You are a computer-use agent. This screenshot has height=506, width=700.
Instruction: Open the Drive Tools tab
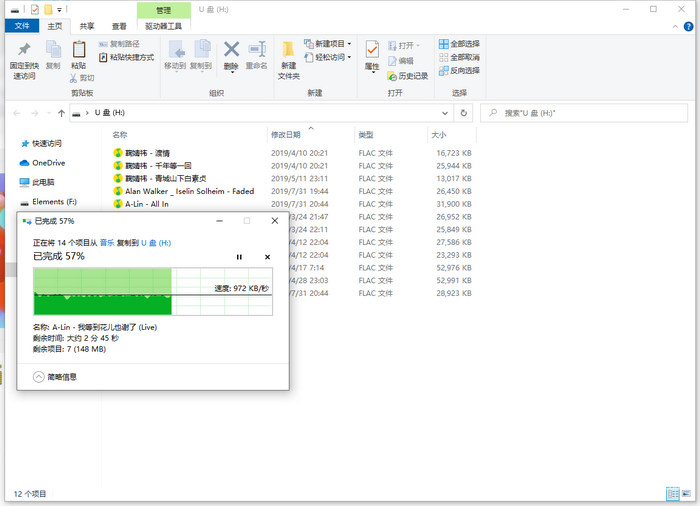(163, 26)
